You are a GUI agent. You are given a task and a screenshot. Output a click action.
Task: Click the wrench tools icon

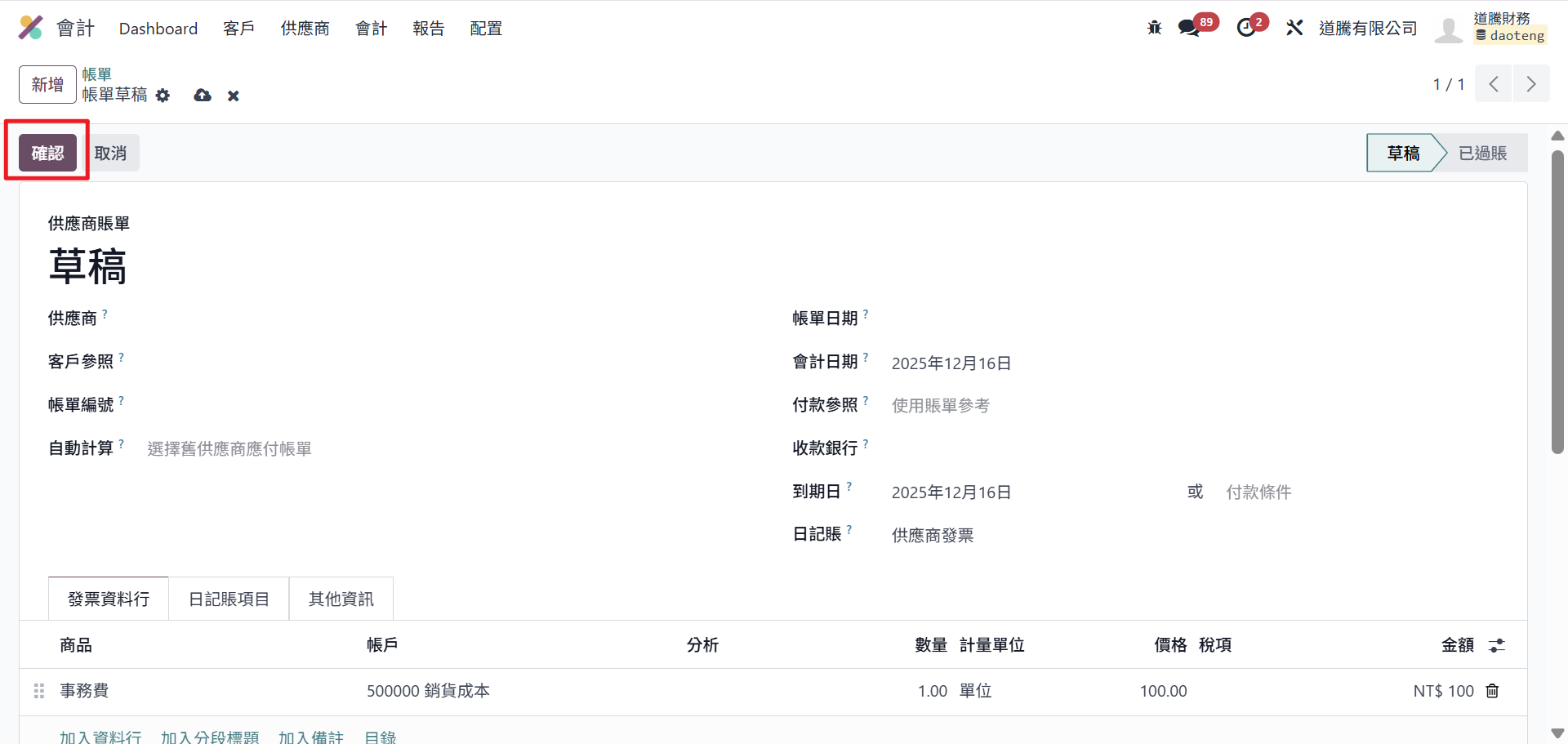click(x=1294, y=28)
